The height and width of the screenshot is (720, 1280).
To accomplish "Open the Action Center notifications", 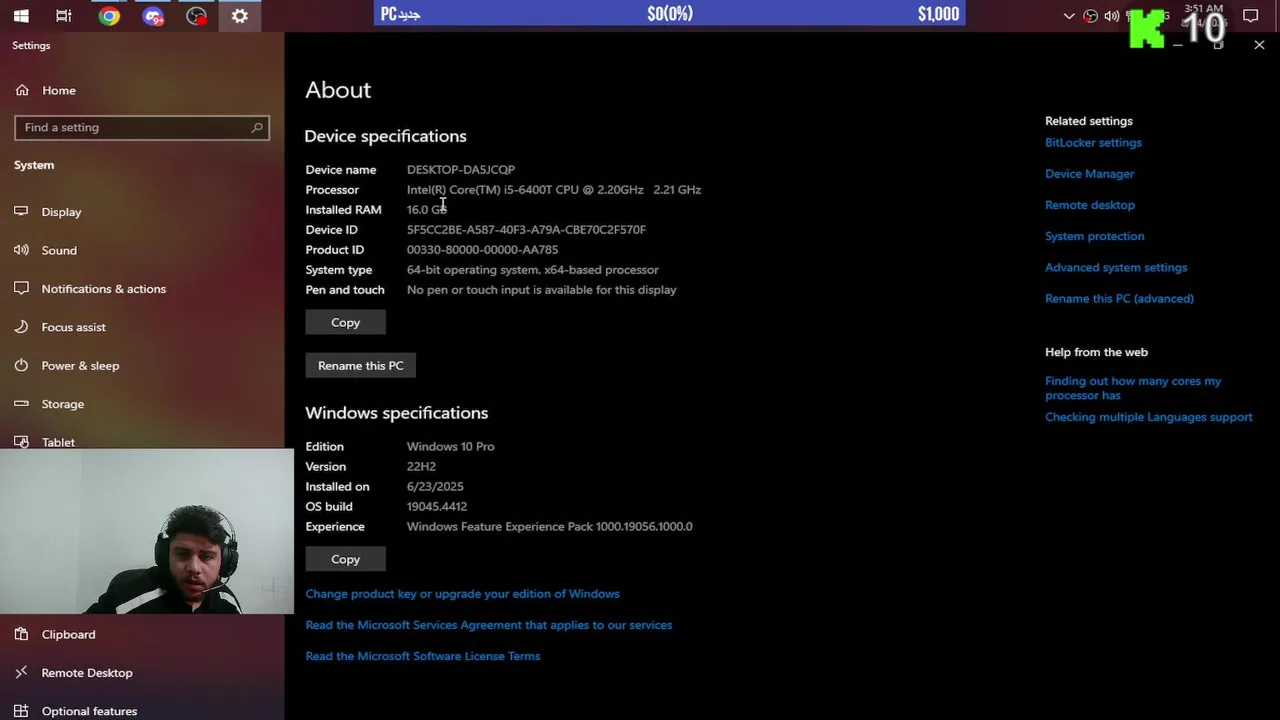I will click(x=1250, y=16).
